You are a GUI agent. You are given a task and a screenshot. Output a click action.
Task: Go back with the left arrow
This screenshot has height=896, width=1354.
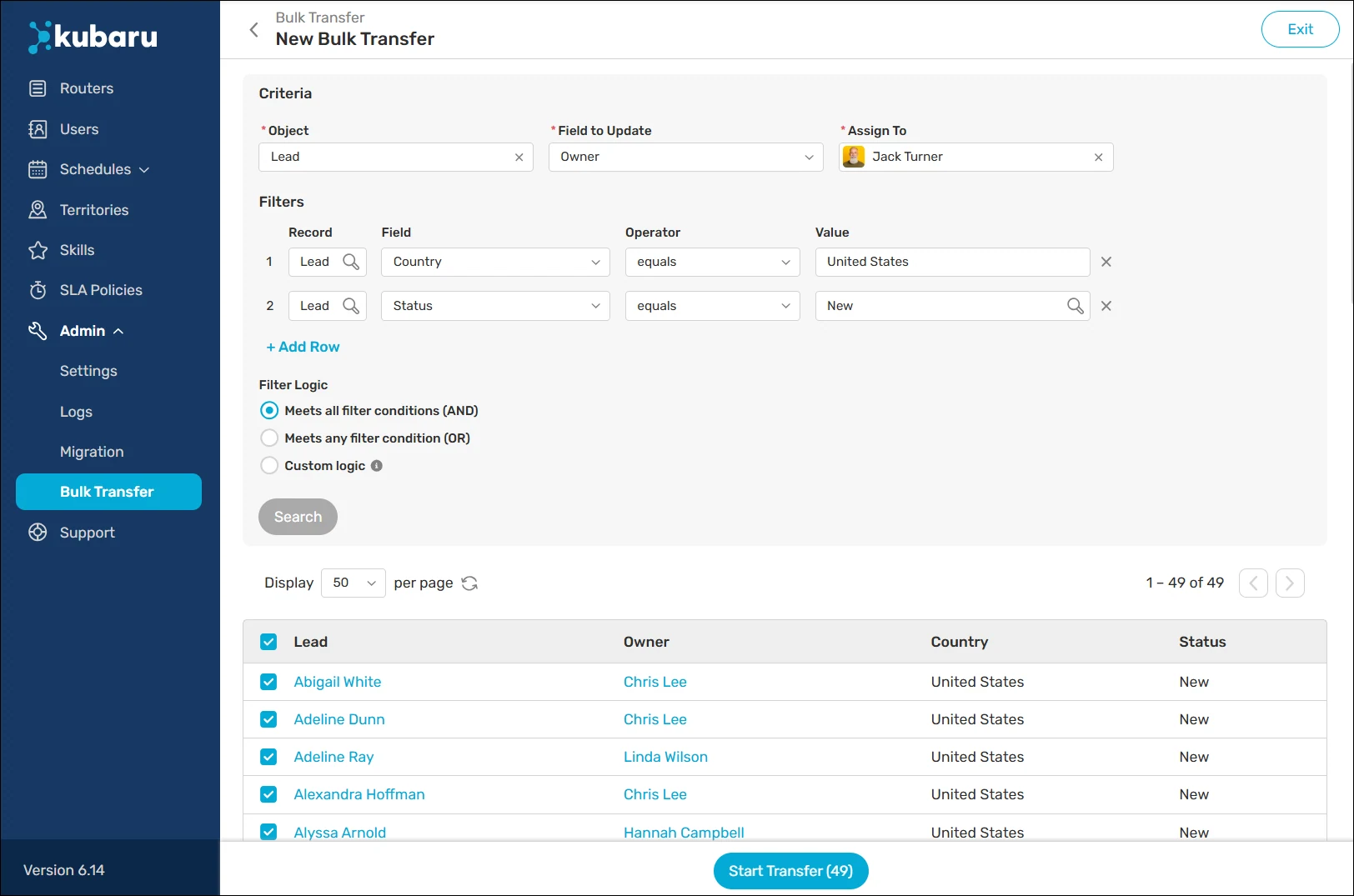[x=254, y=30]
